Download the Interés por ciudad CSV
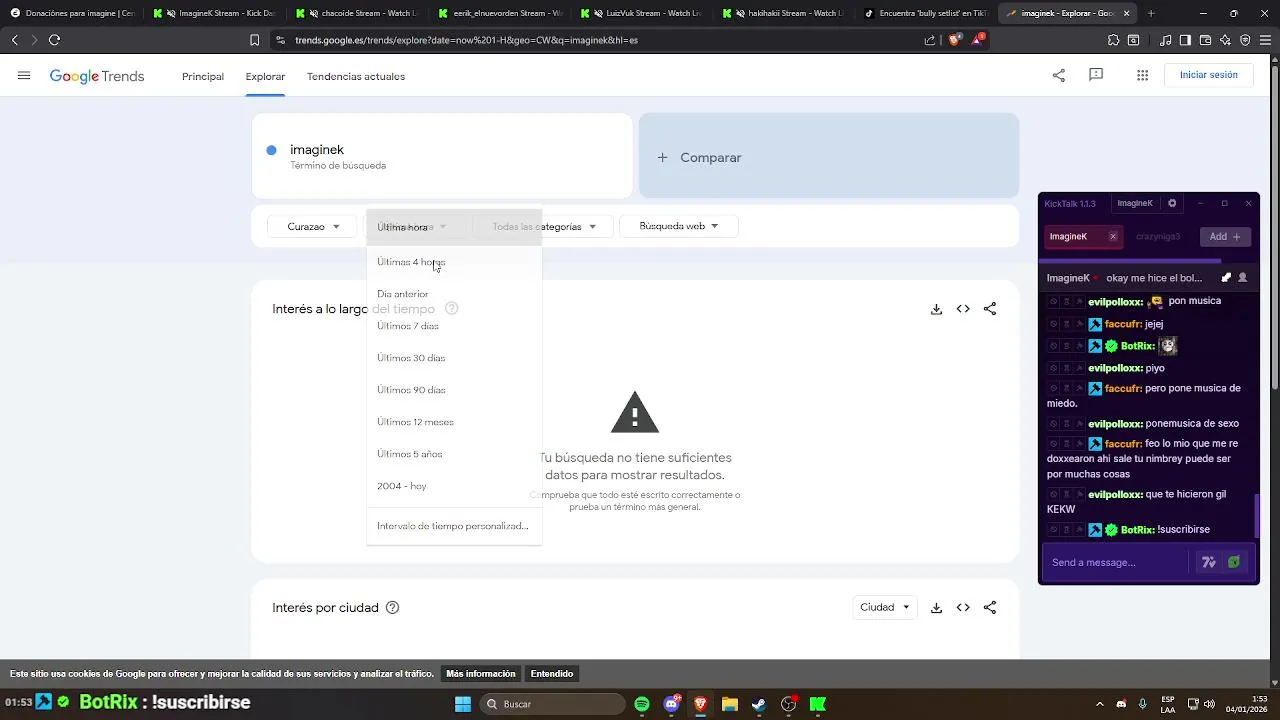This screenshot has height=720, width=1280. tap(936, 607)
